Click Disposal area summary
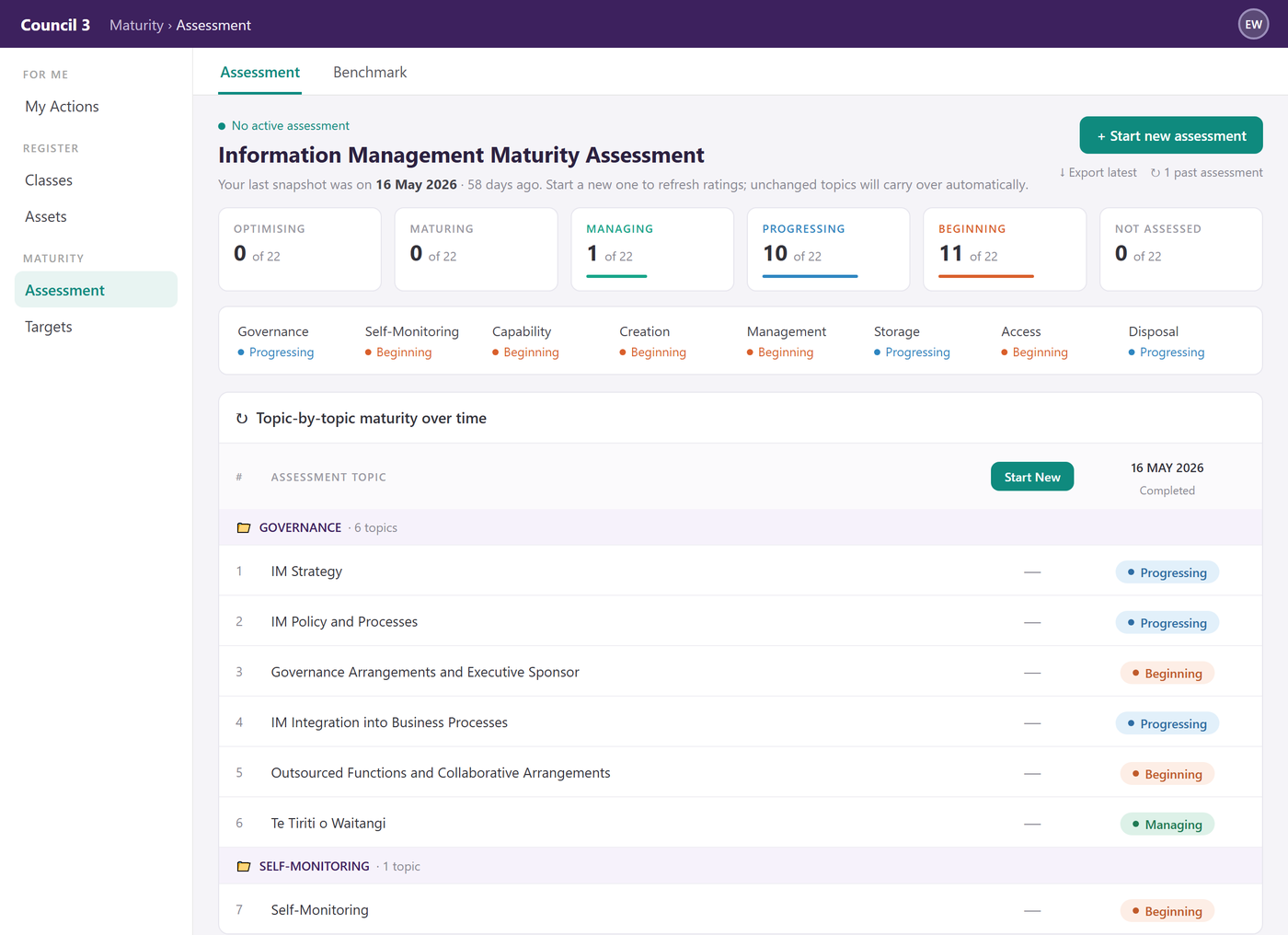Image resolution: width=1288 pixels, height=935 pixels. (x=1167, y=341)
